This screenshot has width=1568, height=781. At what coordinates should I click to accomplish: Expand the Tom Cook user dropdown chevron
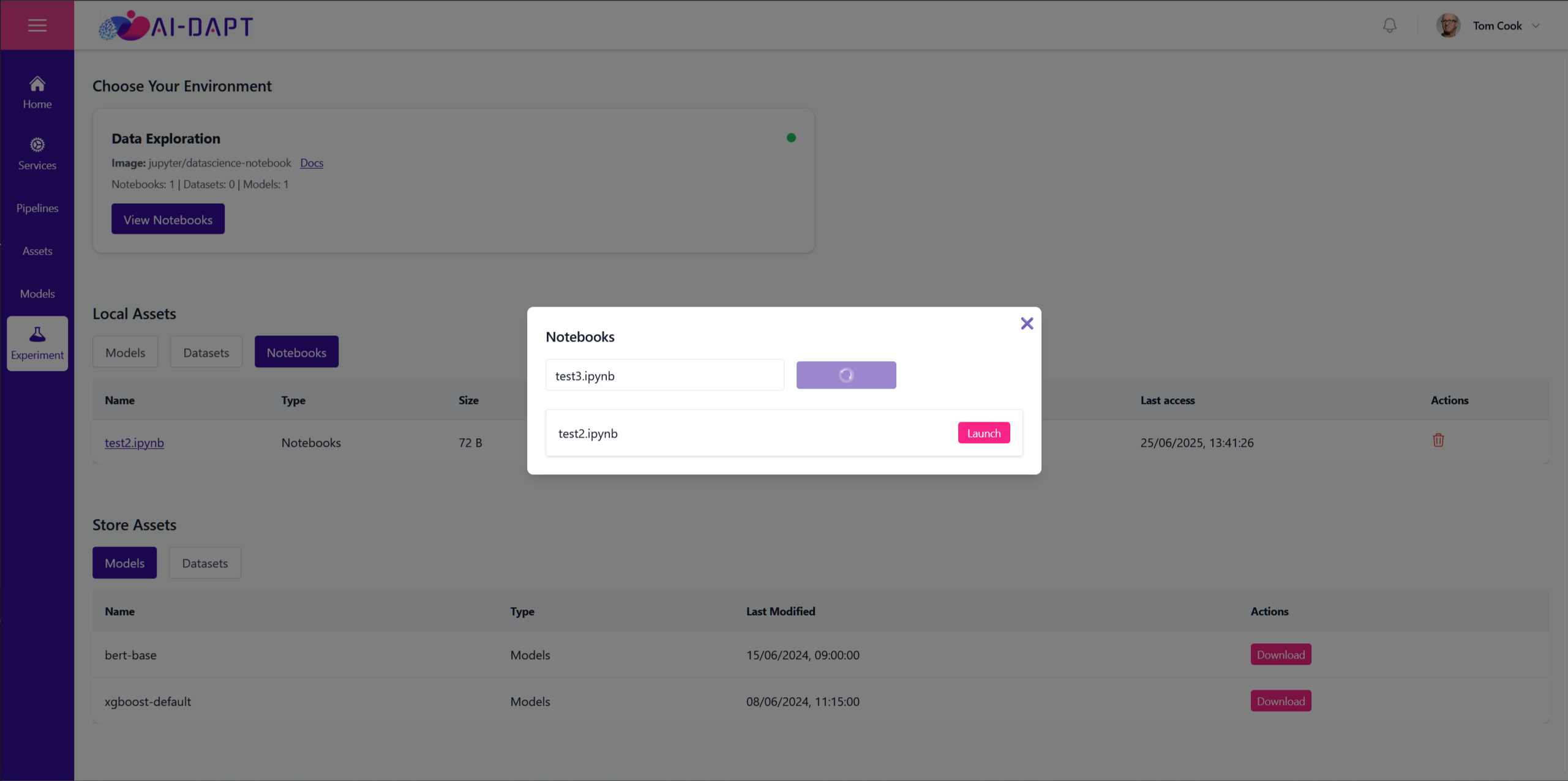pos(1536,26)
